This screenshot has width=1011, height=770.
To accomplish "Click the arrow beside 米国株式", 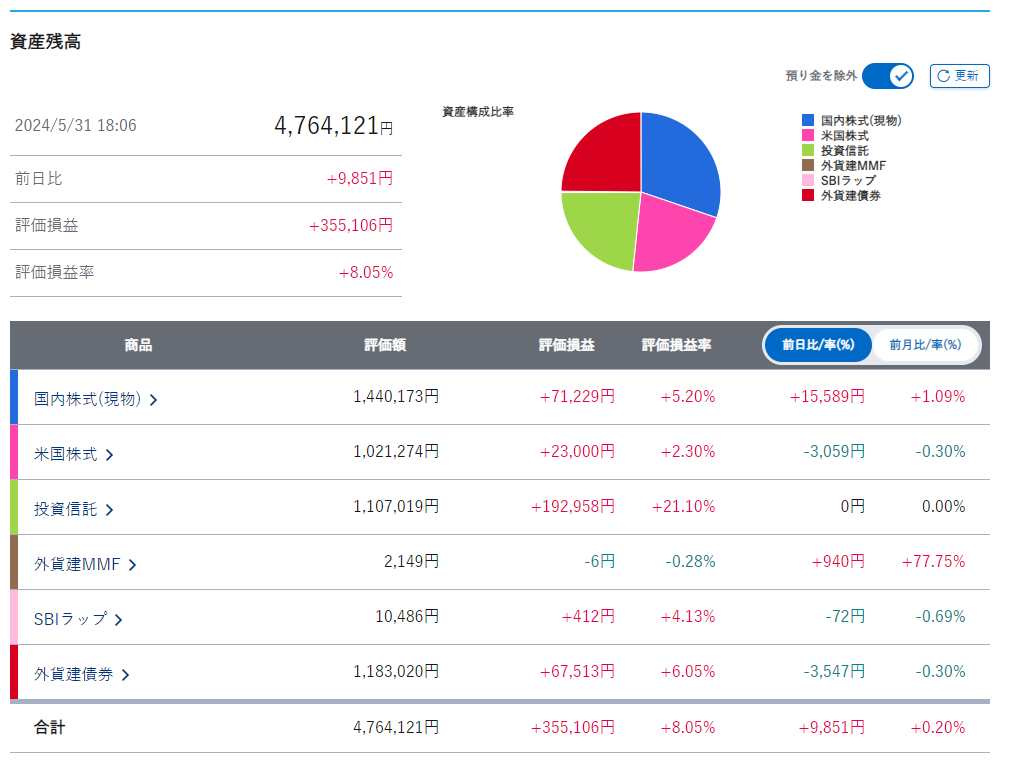I will pyautogui.click(x=109, y=455).
